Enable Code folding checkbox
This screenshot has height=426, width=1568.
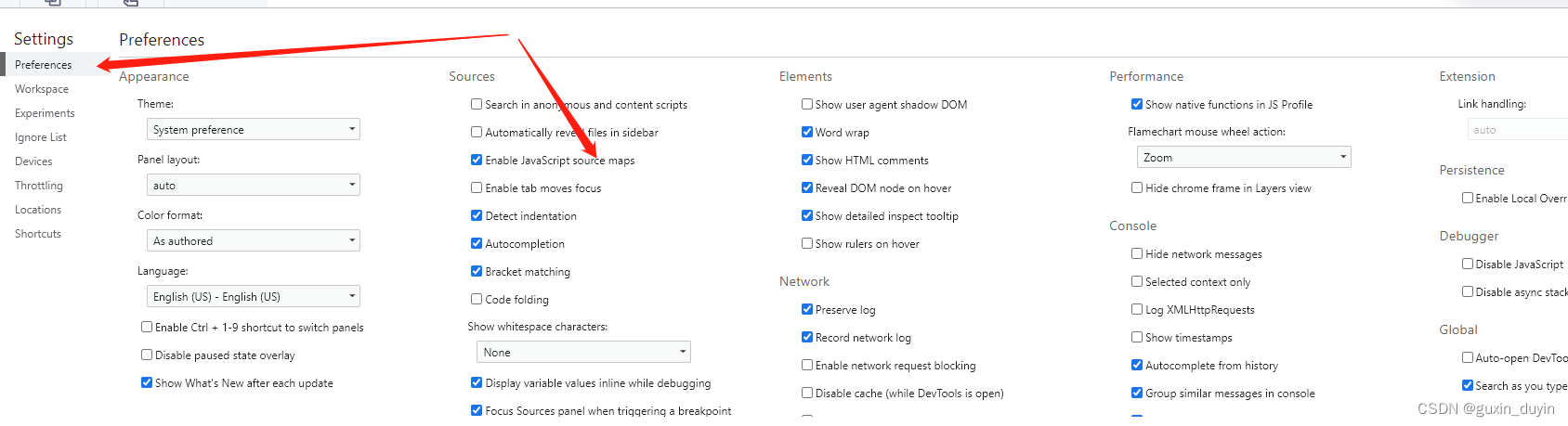click(x=477, y=299)
